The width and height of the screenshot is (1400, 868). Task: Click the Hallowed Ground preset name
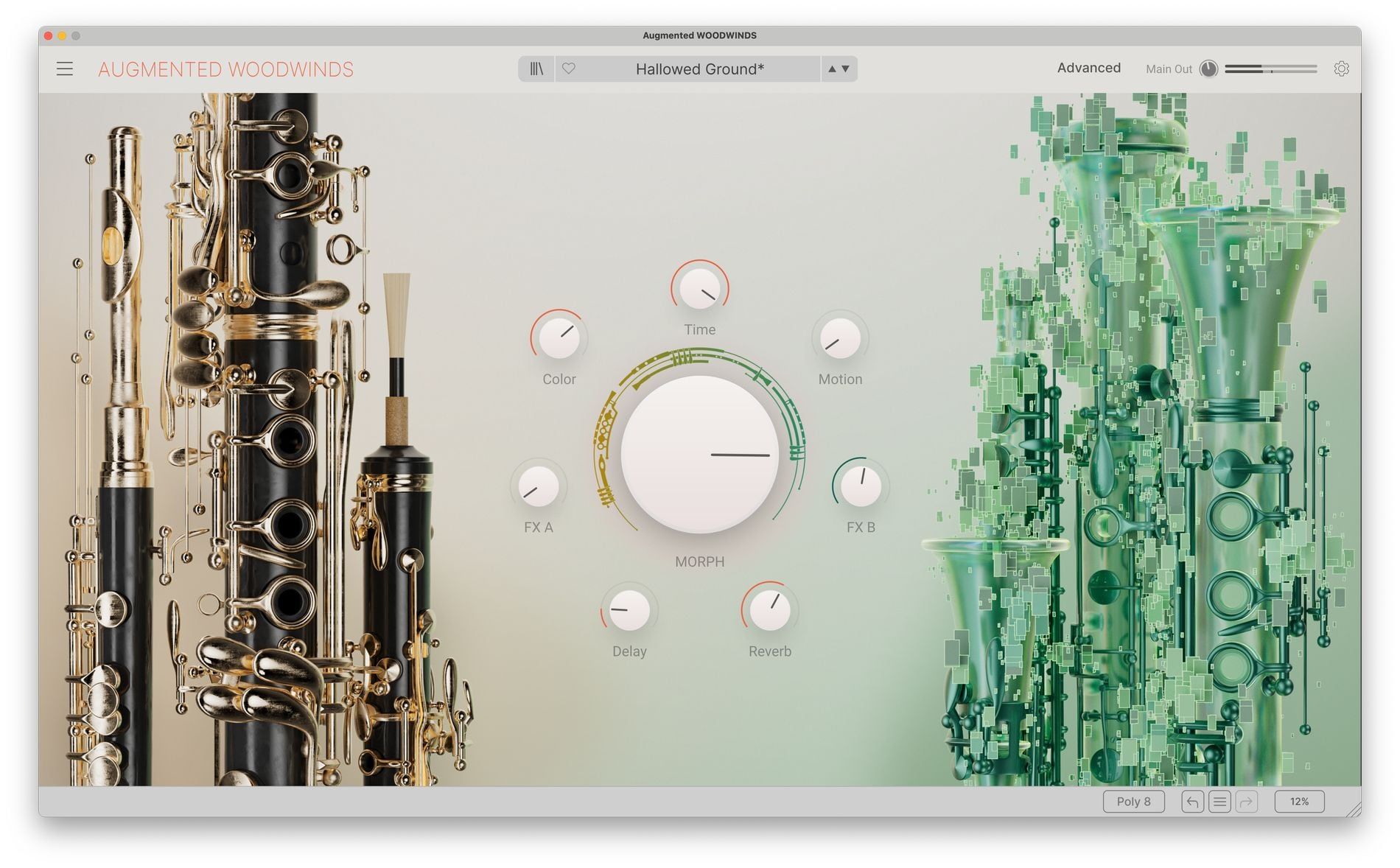(x=699, y=69)
